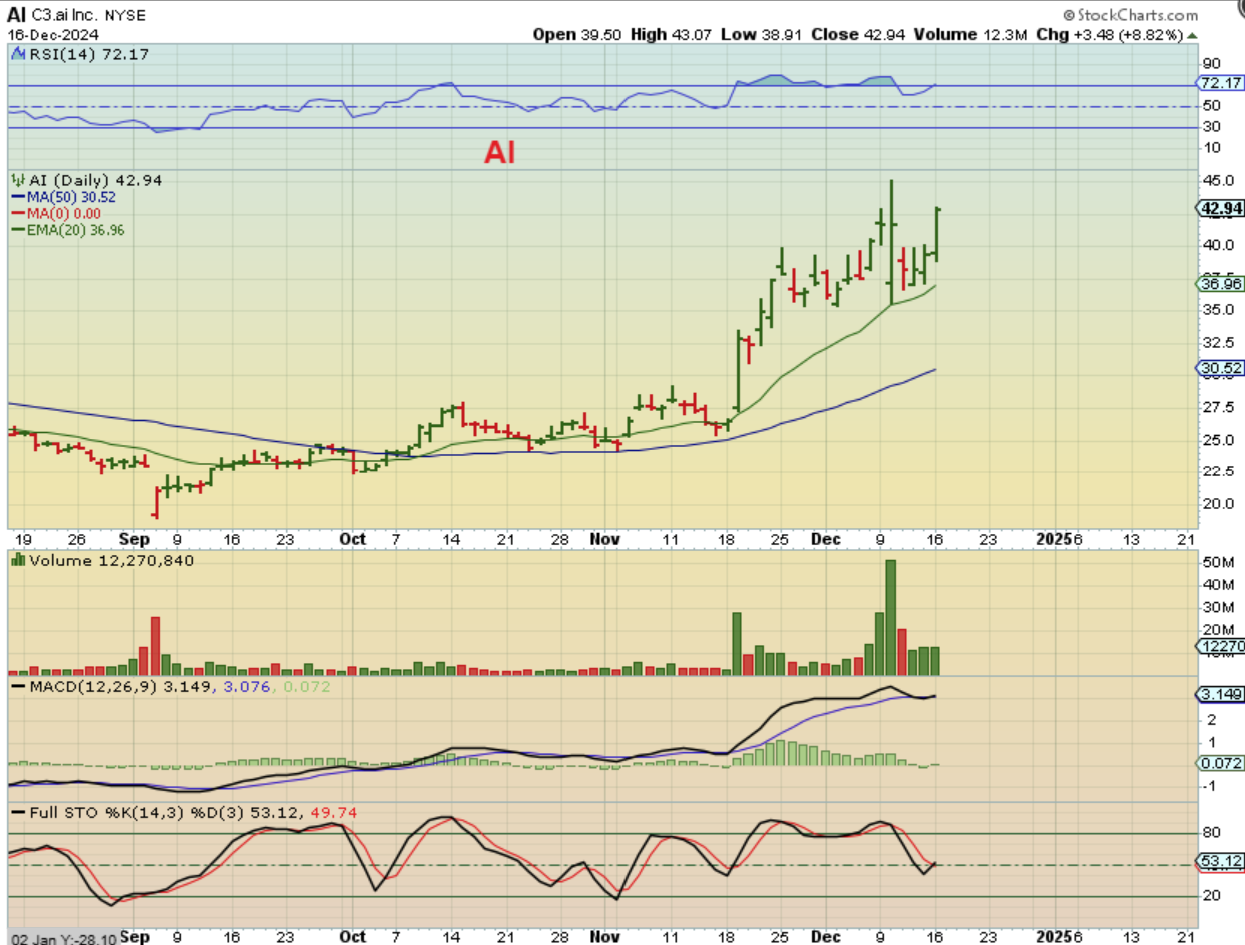
Task: Click the red MA(0) line color swatch
Action: [x=18, y=213]
